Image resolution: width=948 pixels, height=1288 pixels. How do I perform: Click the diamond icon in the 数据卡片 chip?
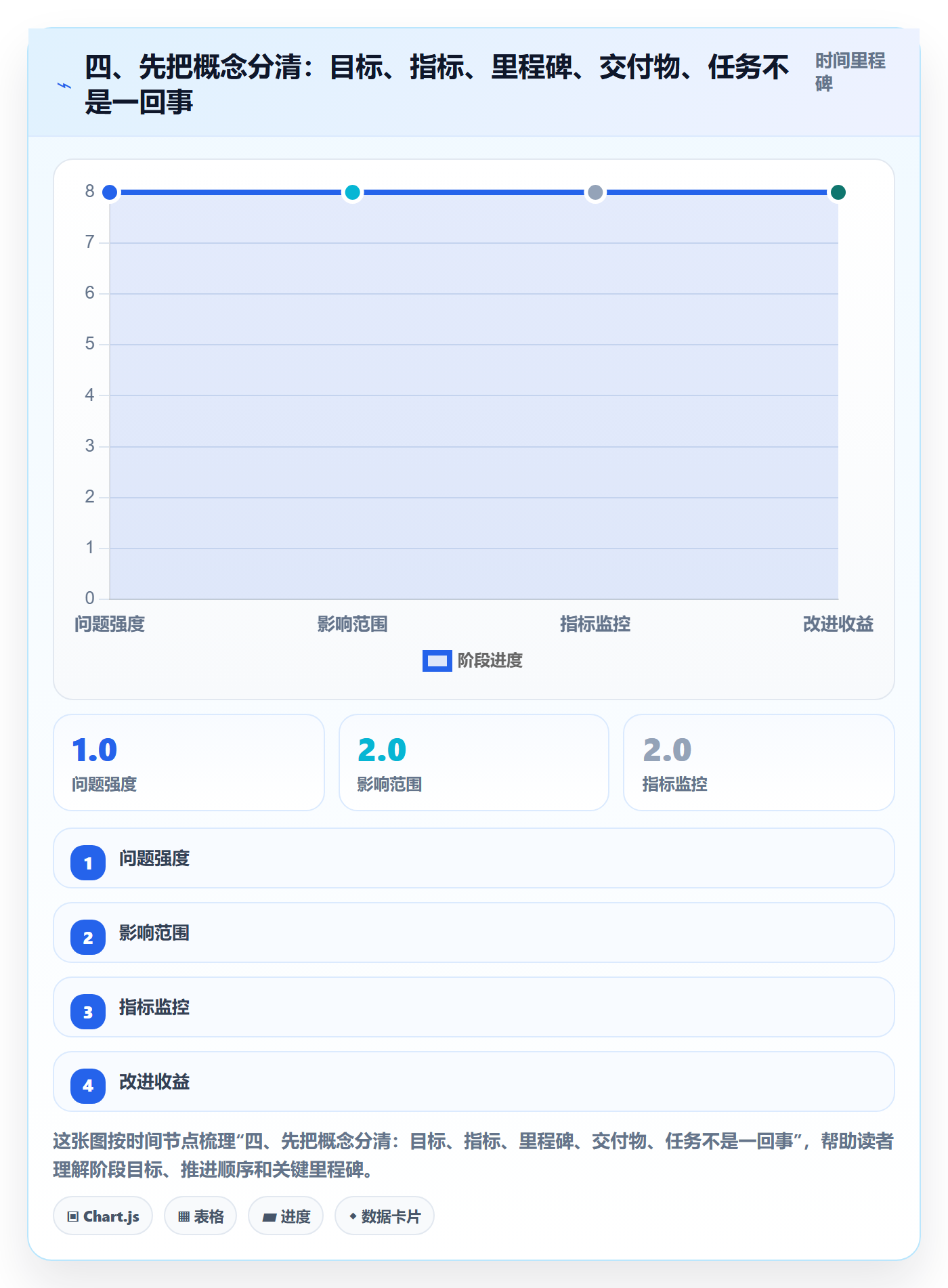pyautogui.click(x=353, y=1216)
